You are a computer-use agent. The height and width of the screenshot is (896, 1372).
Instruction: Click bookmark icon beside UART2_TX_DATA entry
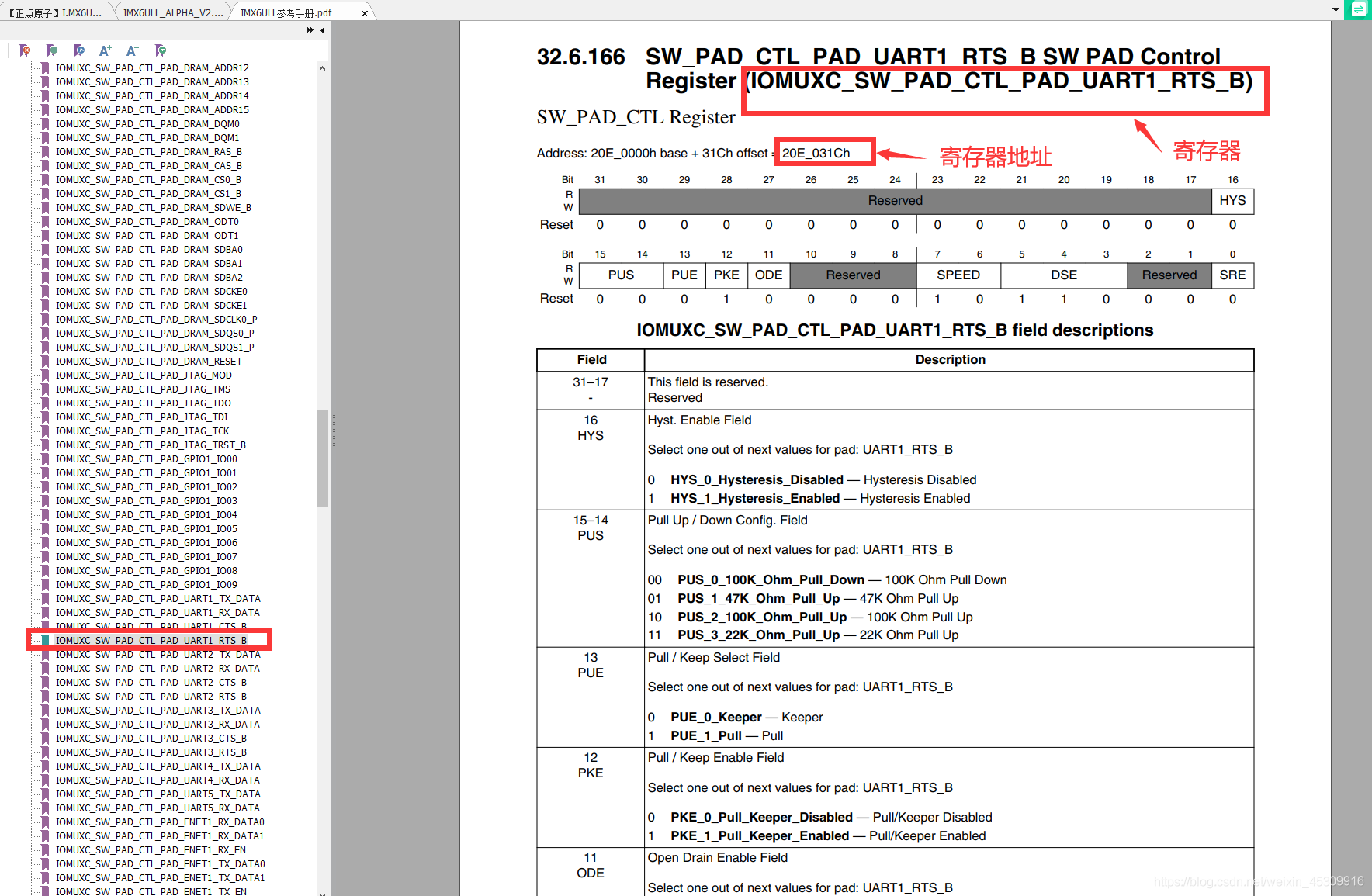[45, 655]
